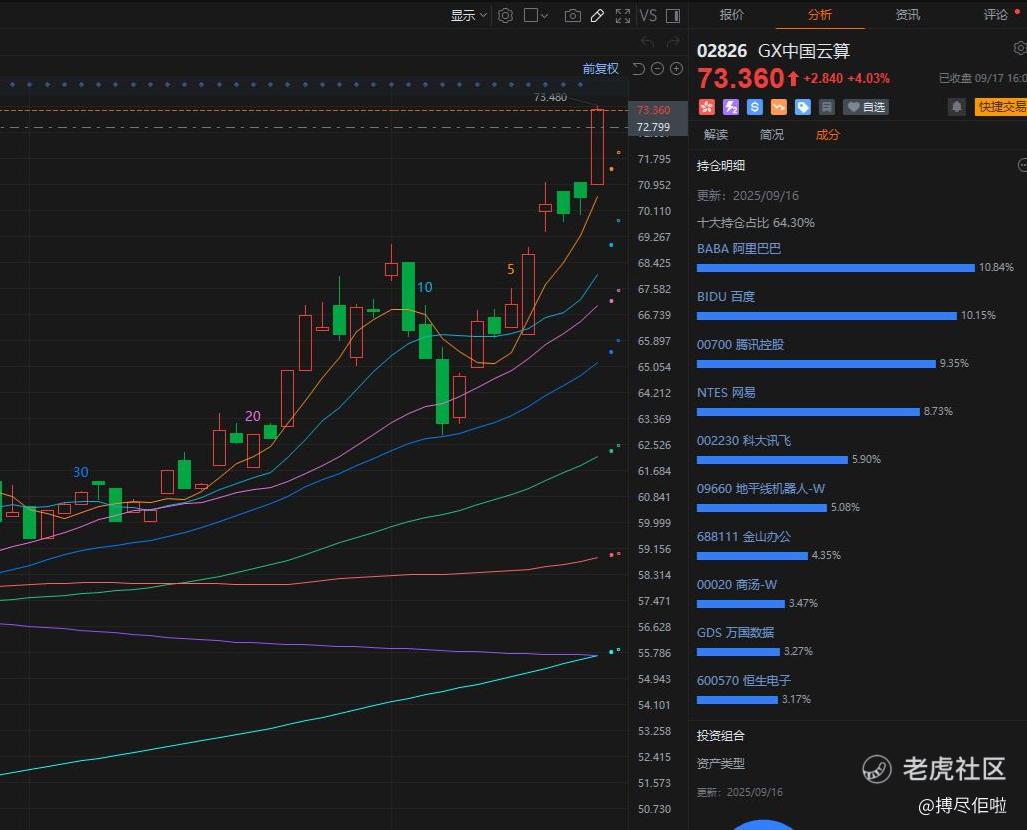Redo drawing with right arrow

tap(673, 43)
